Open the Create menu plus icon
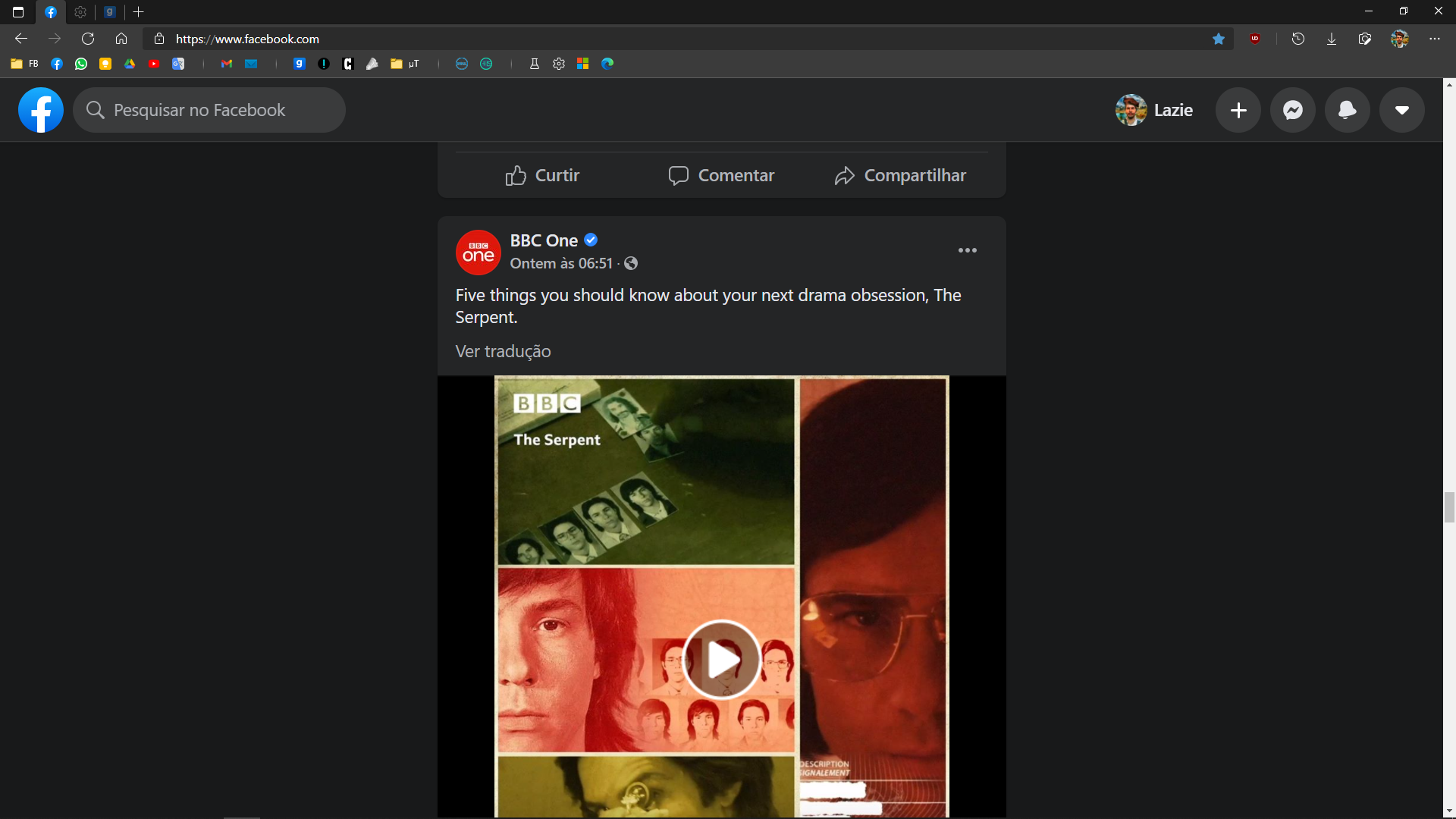This screenshot has width=1456, height=819. pos(1238,110)
